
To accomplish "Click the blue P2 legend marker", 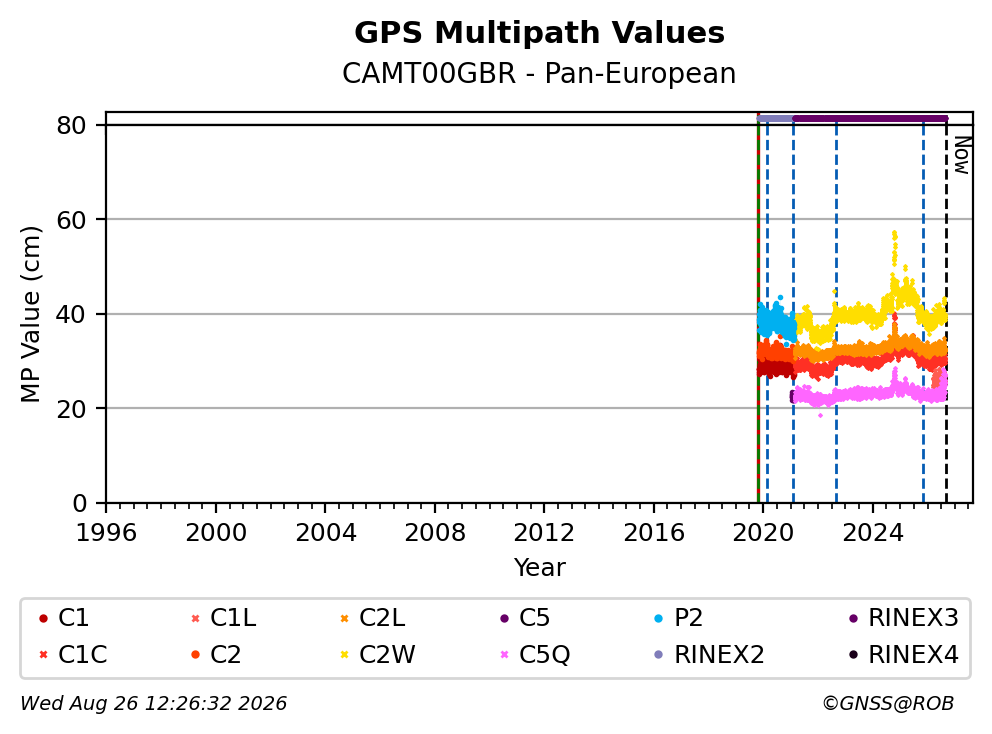I will (659, 618).
